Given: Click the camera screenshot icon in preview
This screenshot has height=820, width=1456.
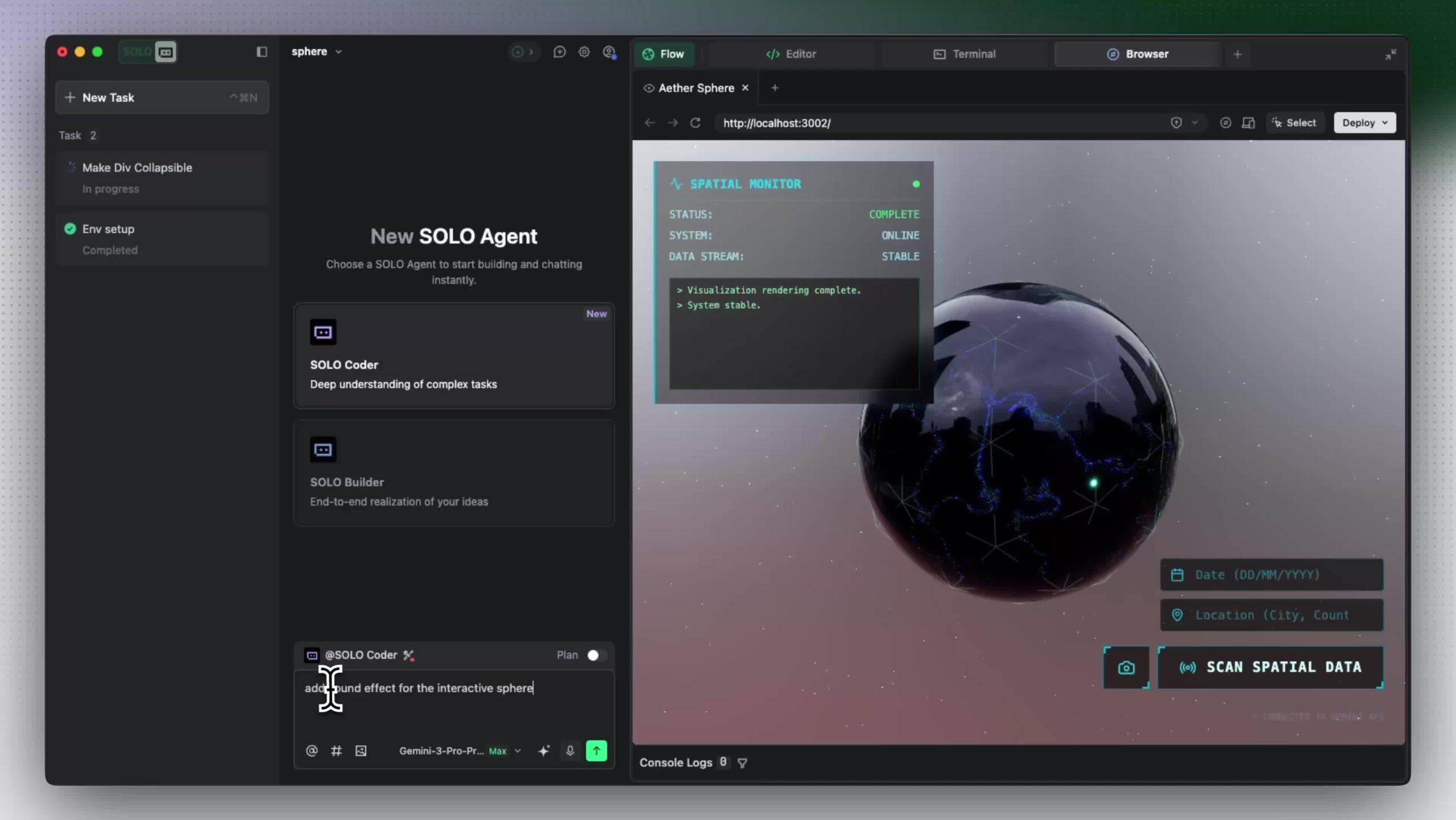Looking at the screenshot, I should point(1126,668).
